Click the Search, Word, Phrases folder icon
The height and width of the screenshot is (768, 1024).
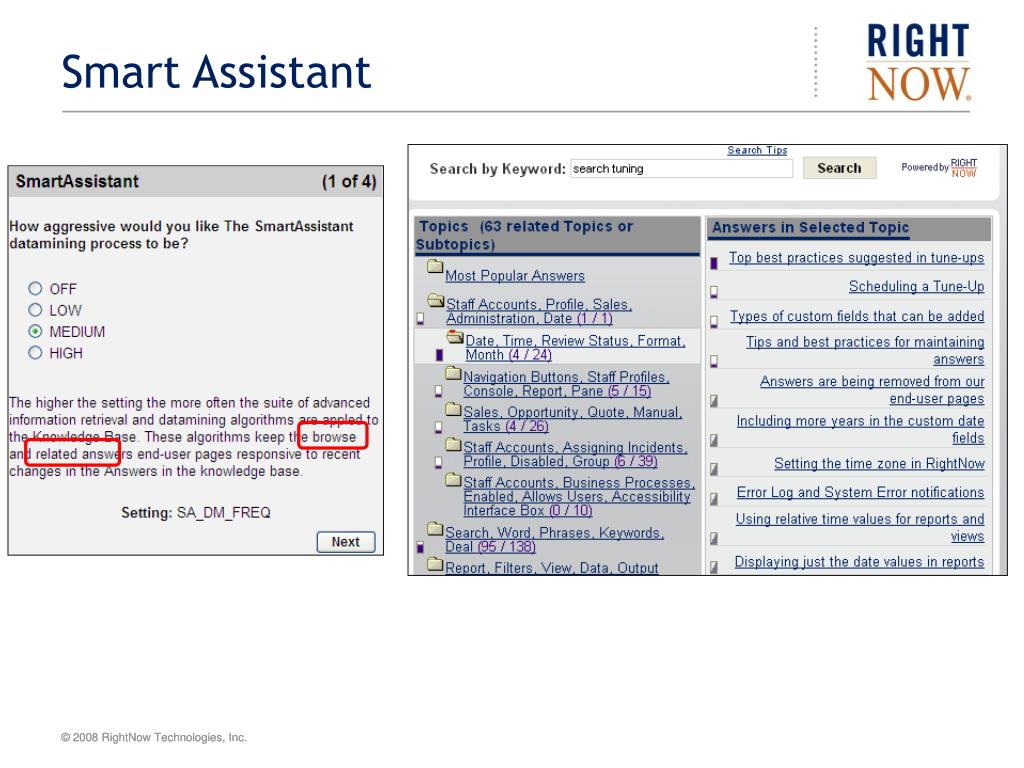[435, 528]
